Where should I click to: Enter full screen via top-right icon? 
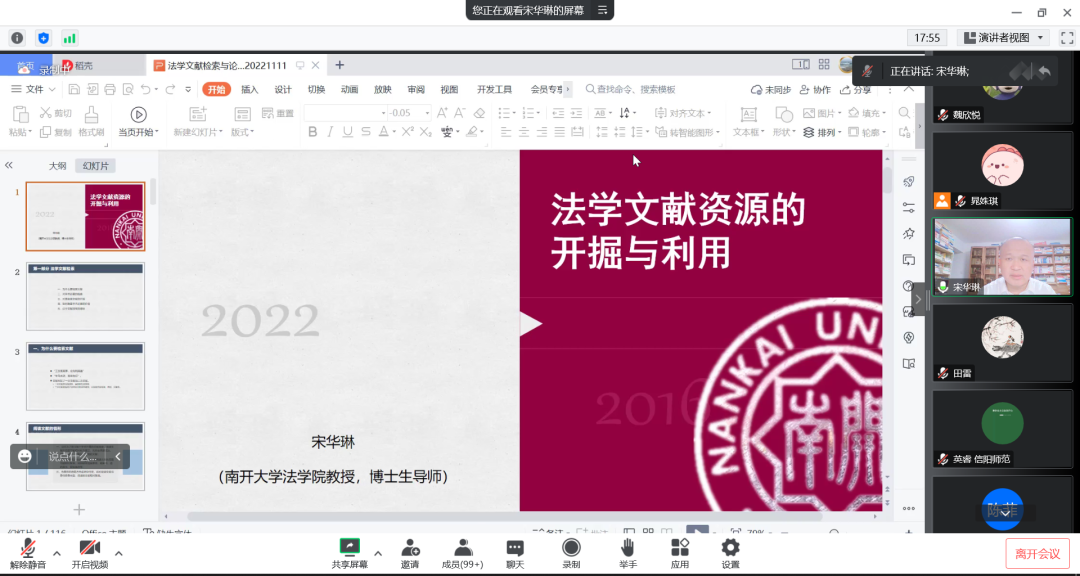1066,38
